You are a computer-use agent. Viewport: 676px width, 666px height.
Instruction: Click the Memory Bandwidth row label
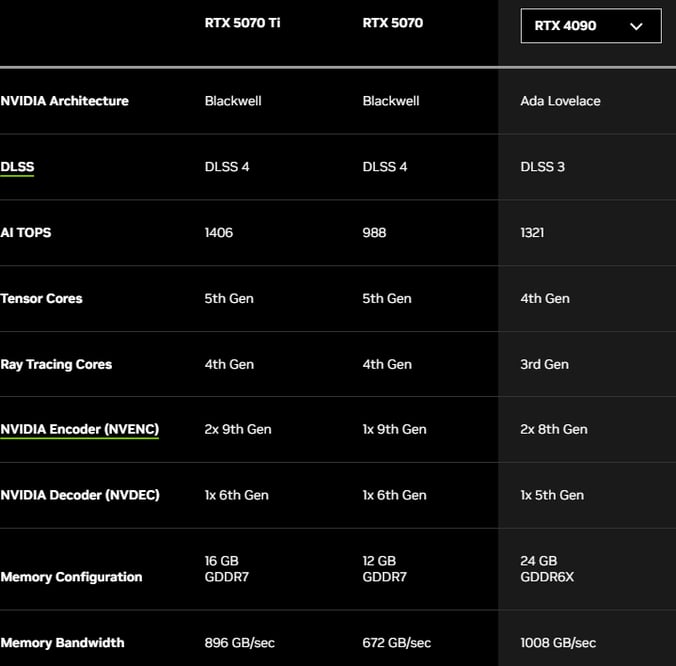pyautogui.click(x=63, y=643)
